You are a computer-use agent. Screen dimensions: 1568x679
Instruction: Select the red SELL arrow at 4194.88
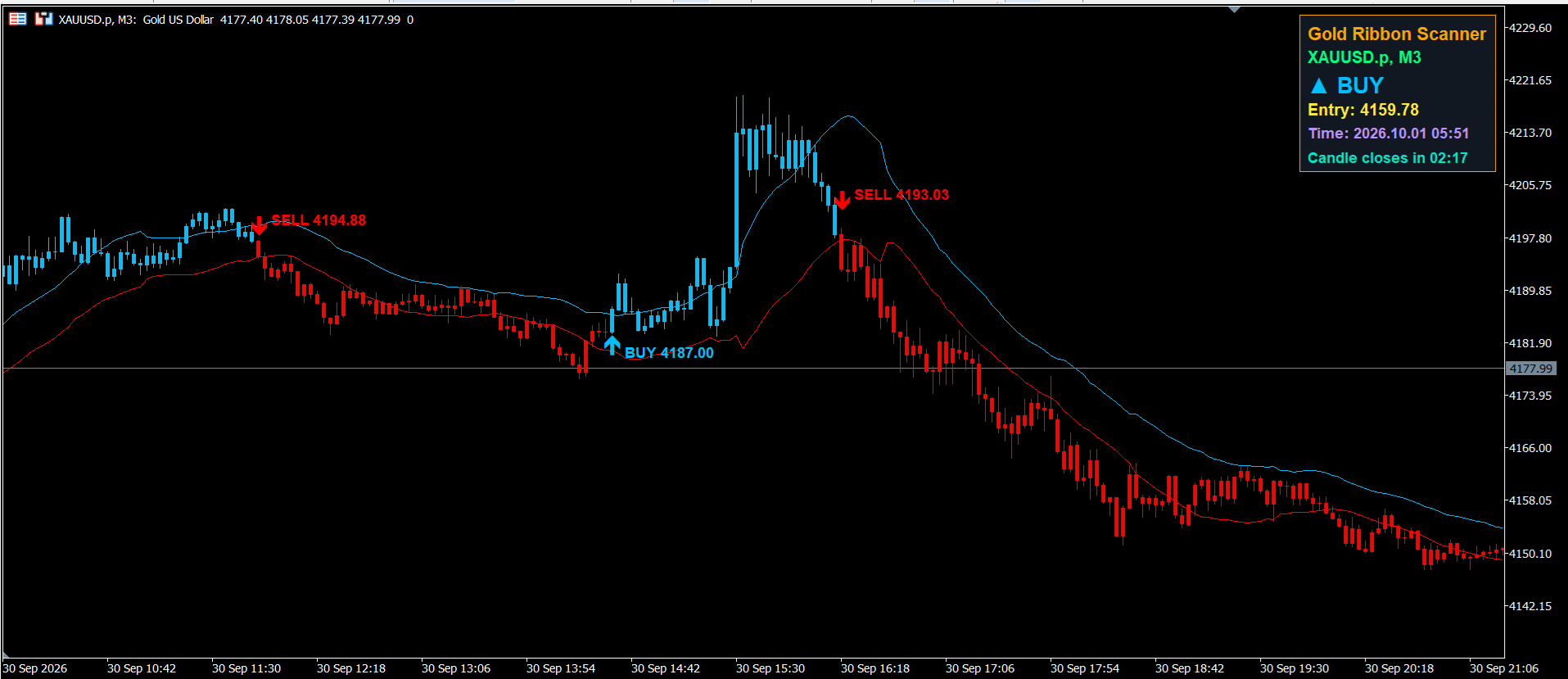point(259,225)
